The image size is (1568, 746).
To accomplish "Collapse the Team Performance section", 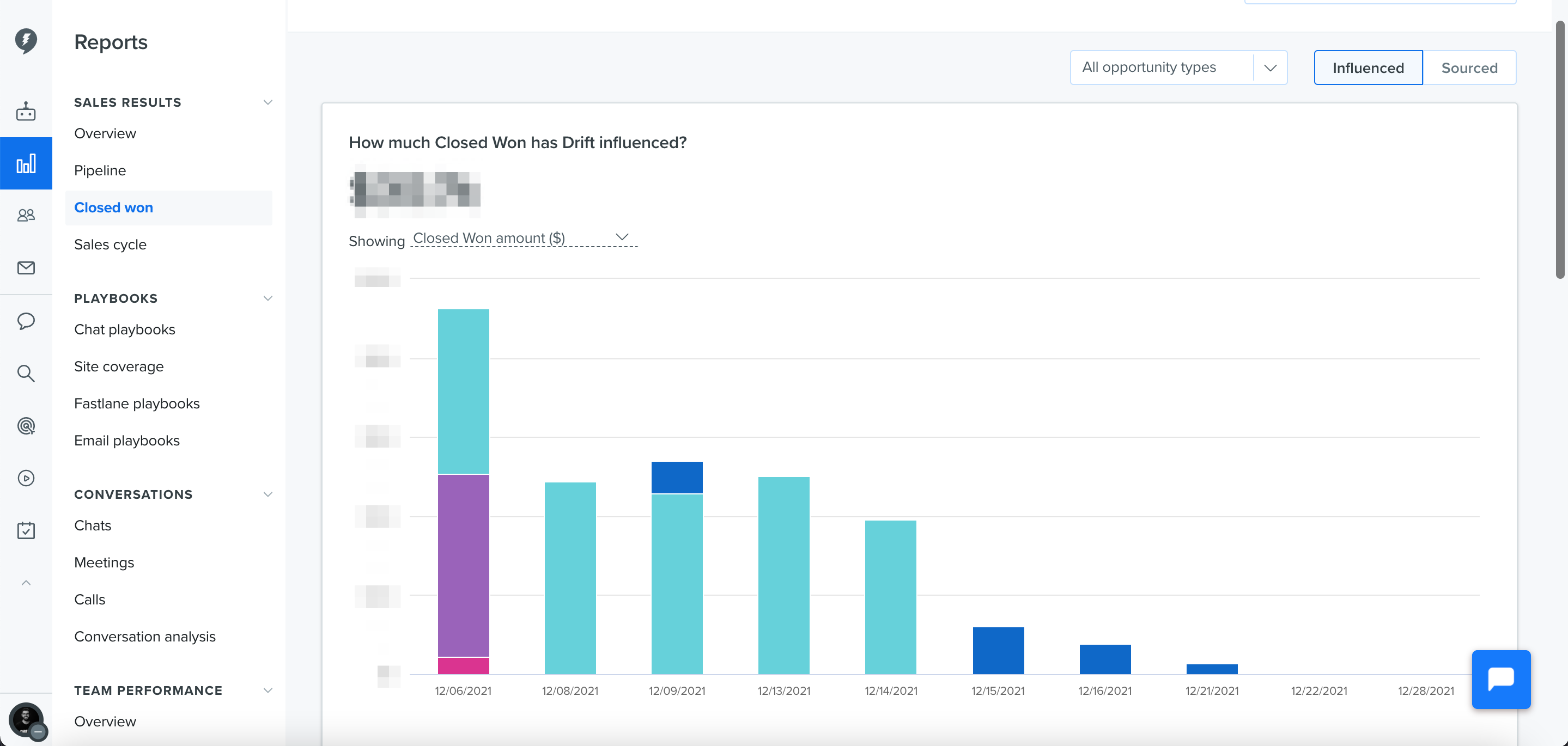I will (x=267, y=690).
